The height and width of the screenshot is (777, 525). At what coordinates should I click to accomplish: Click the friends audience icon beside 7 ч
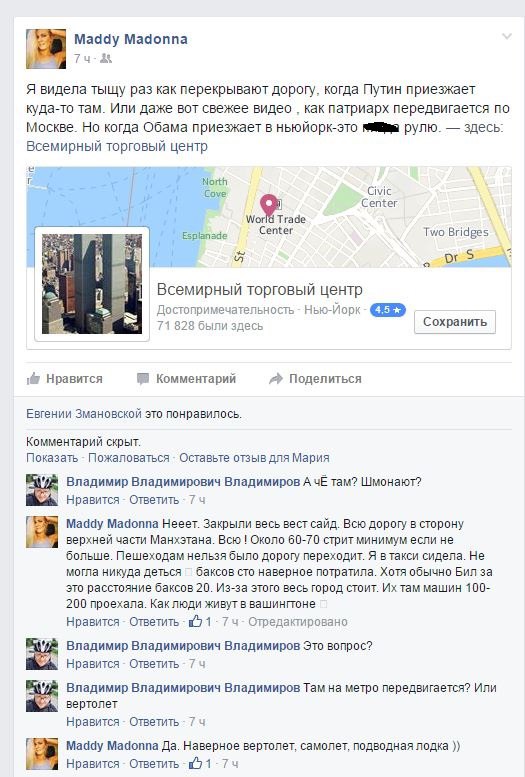(106, 58)
